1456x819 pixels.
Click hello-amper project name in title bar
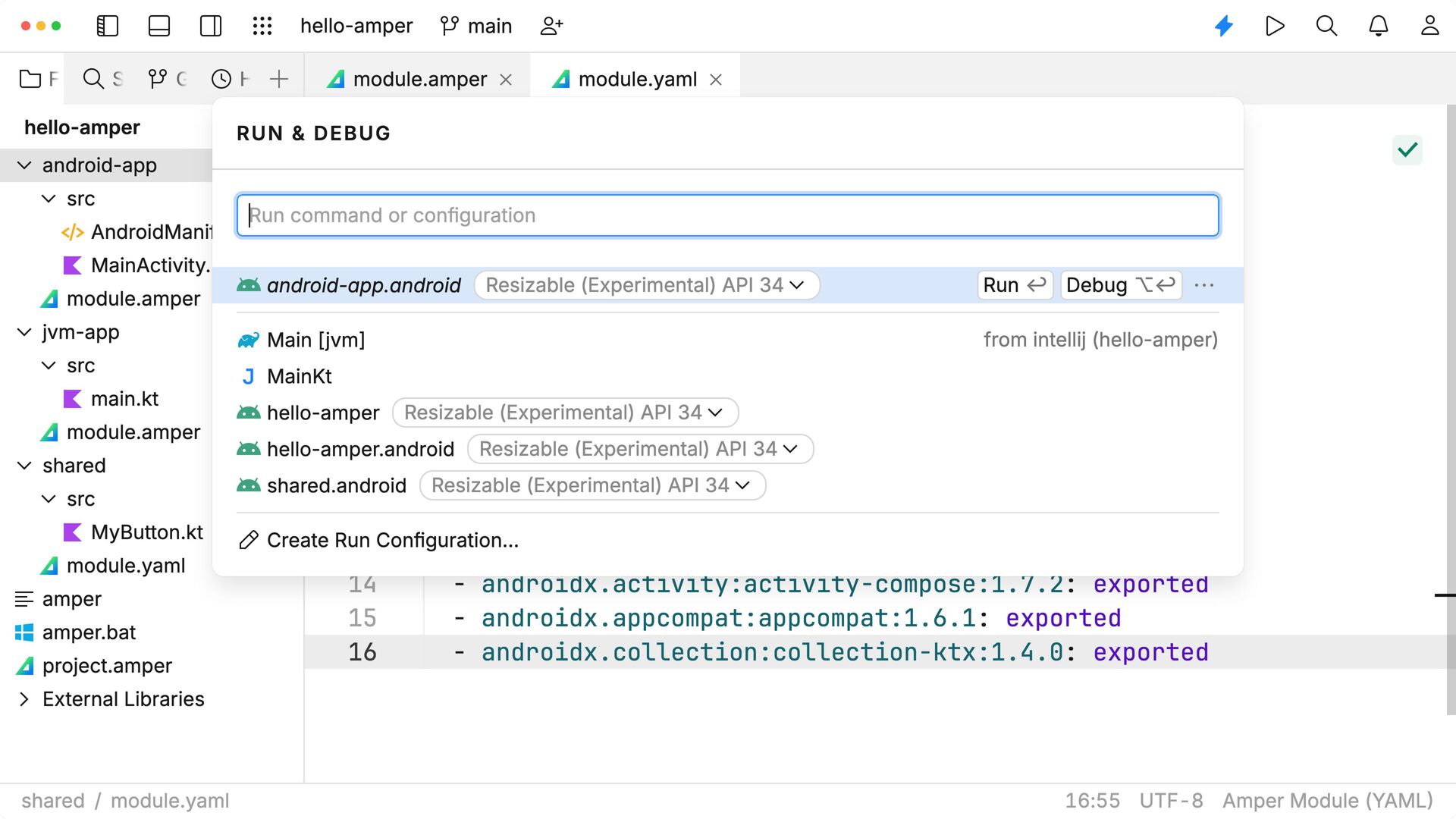(356, 26)
